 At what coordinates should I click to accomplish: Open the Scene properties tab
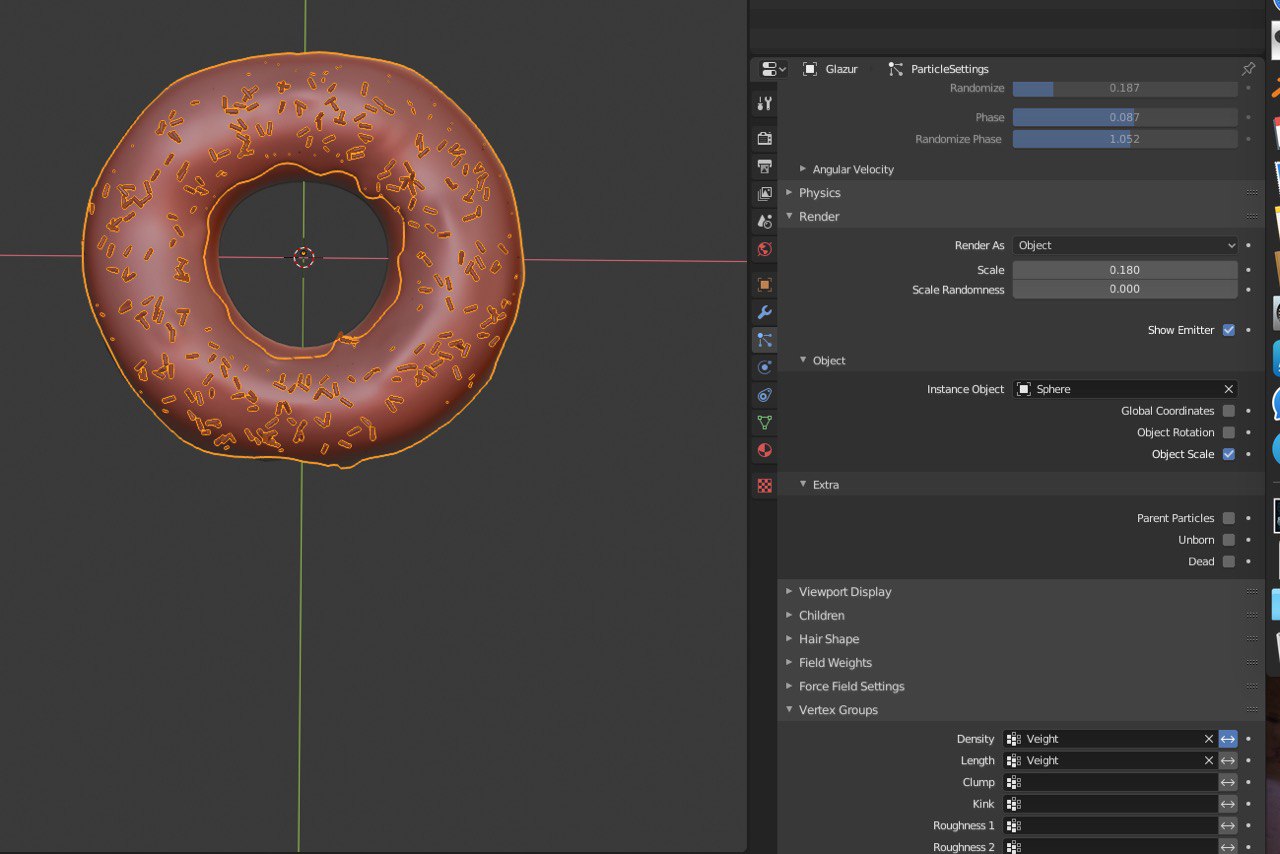click(765, 221)
